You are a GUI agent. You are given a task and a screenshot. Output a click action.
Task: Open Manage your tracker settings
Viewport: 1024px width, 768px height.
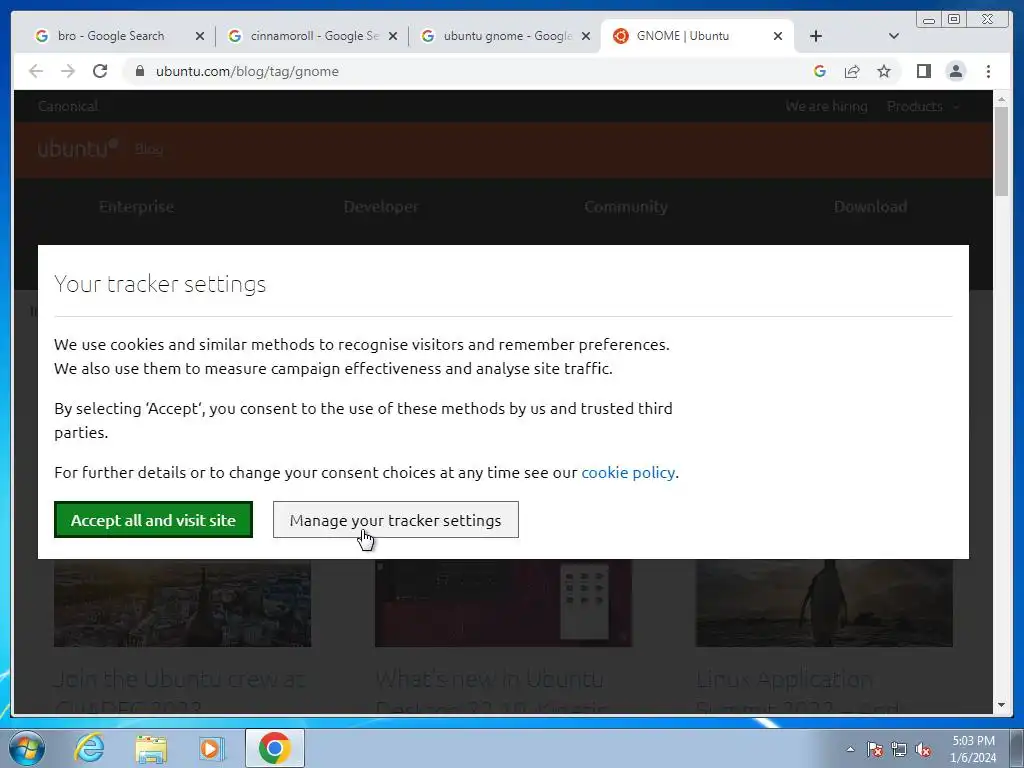[x=396, y=520]
